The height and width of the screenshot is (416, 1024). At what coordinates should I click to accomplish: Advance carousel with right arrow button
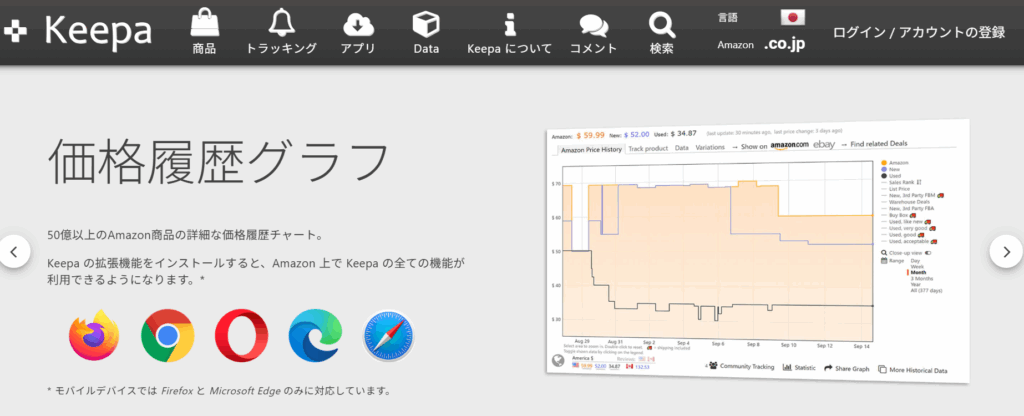(x=1006, y=251)
